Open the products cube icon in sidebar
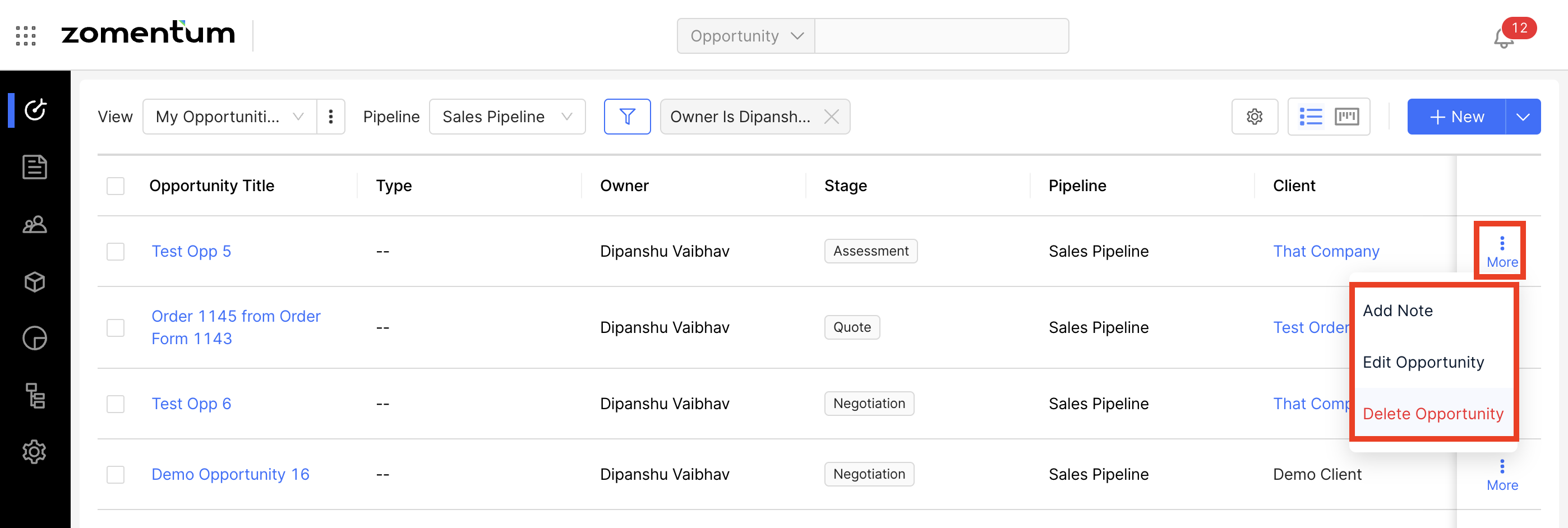Screen dimensions: 1568x528 (x=35, y=282)
